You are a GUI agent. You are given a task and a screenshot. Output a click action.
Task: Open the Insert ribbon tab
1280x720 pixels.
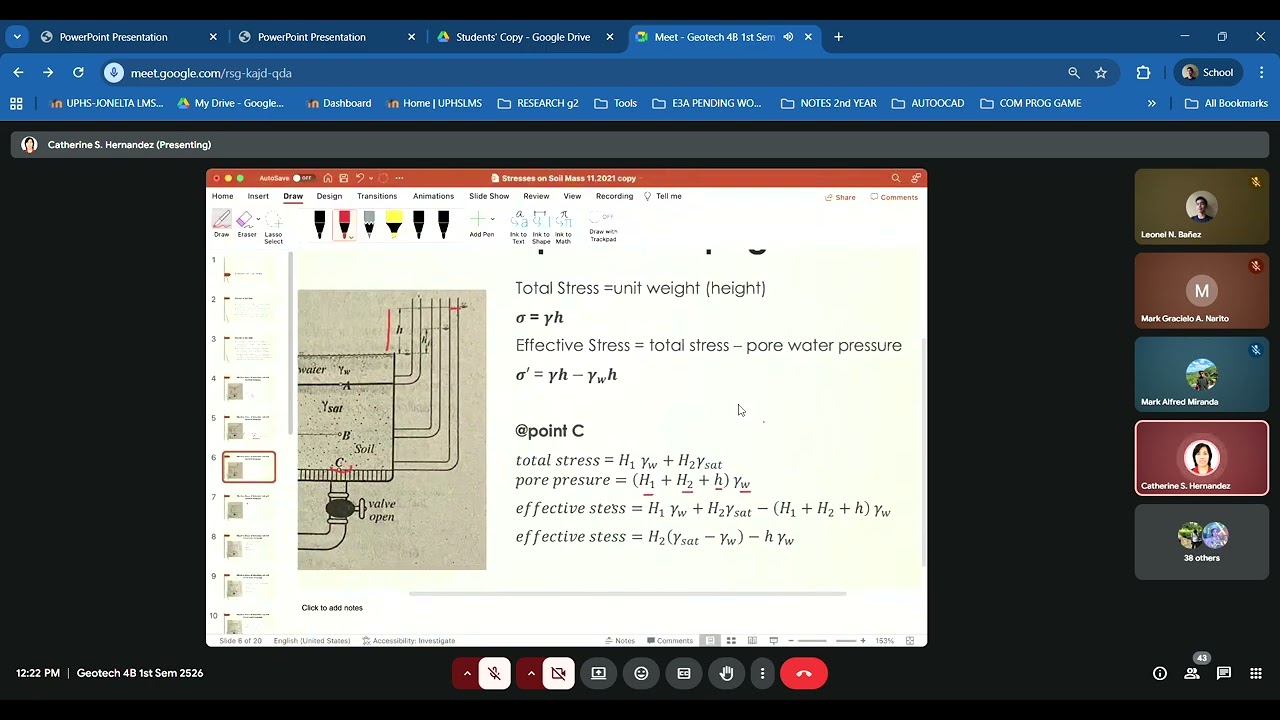click(x=258, y=196)
